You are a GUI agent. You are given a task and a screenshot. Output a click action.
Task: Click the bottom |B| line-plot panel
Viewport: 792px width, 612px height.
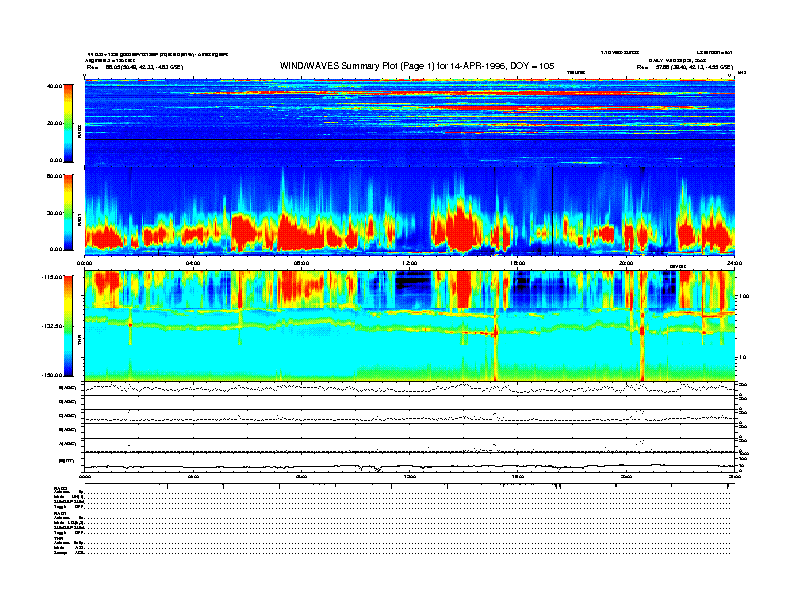(x=410, y=462)
